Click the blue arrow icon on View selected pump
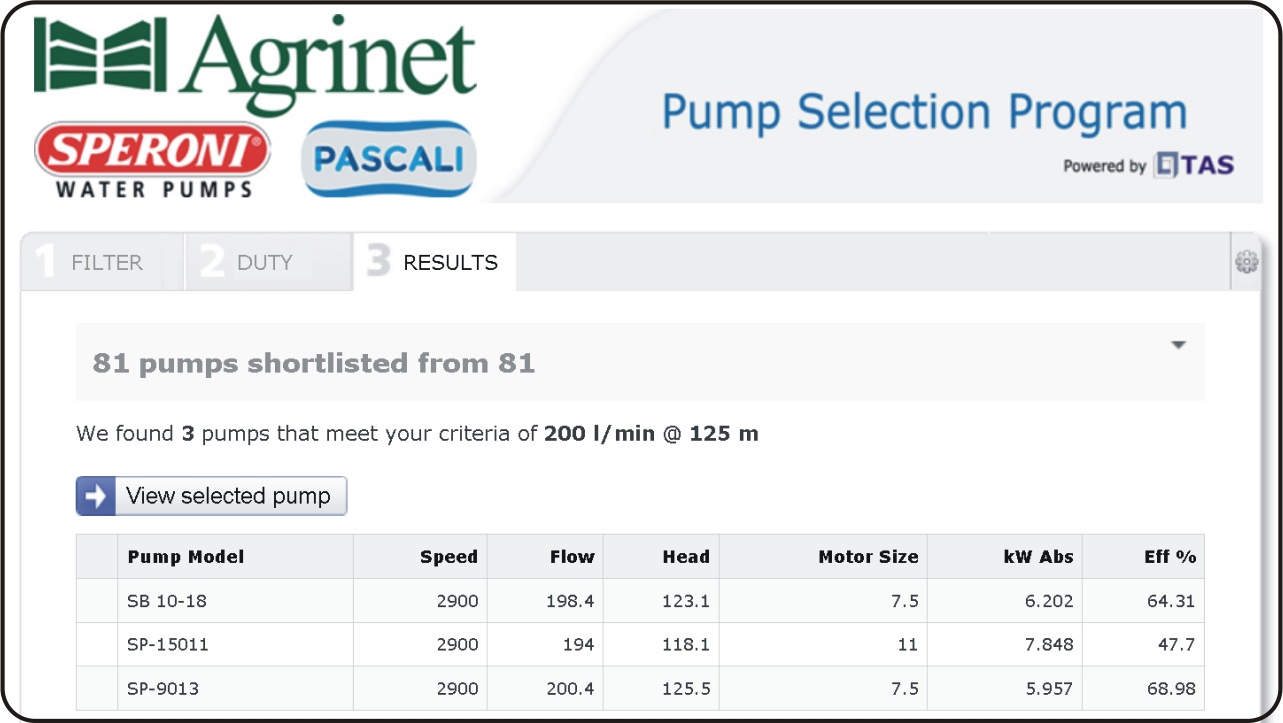This screenshot has height=723, width=1283. click(x=96, y=496)
